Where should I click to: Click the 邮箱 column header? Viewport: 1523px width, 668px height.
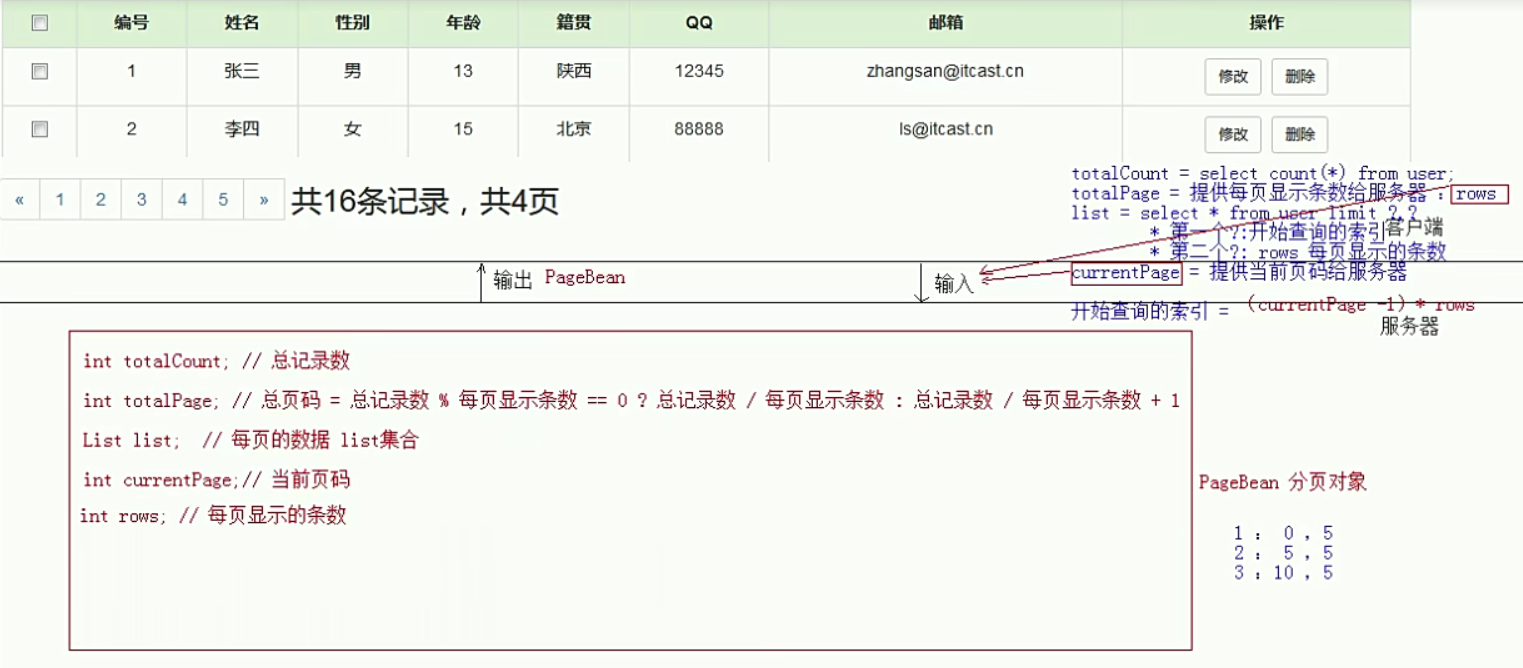[945, 23]
